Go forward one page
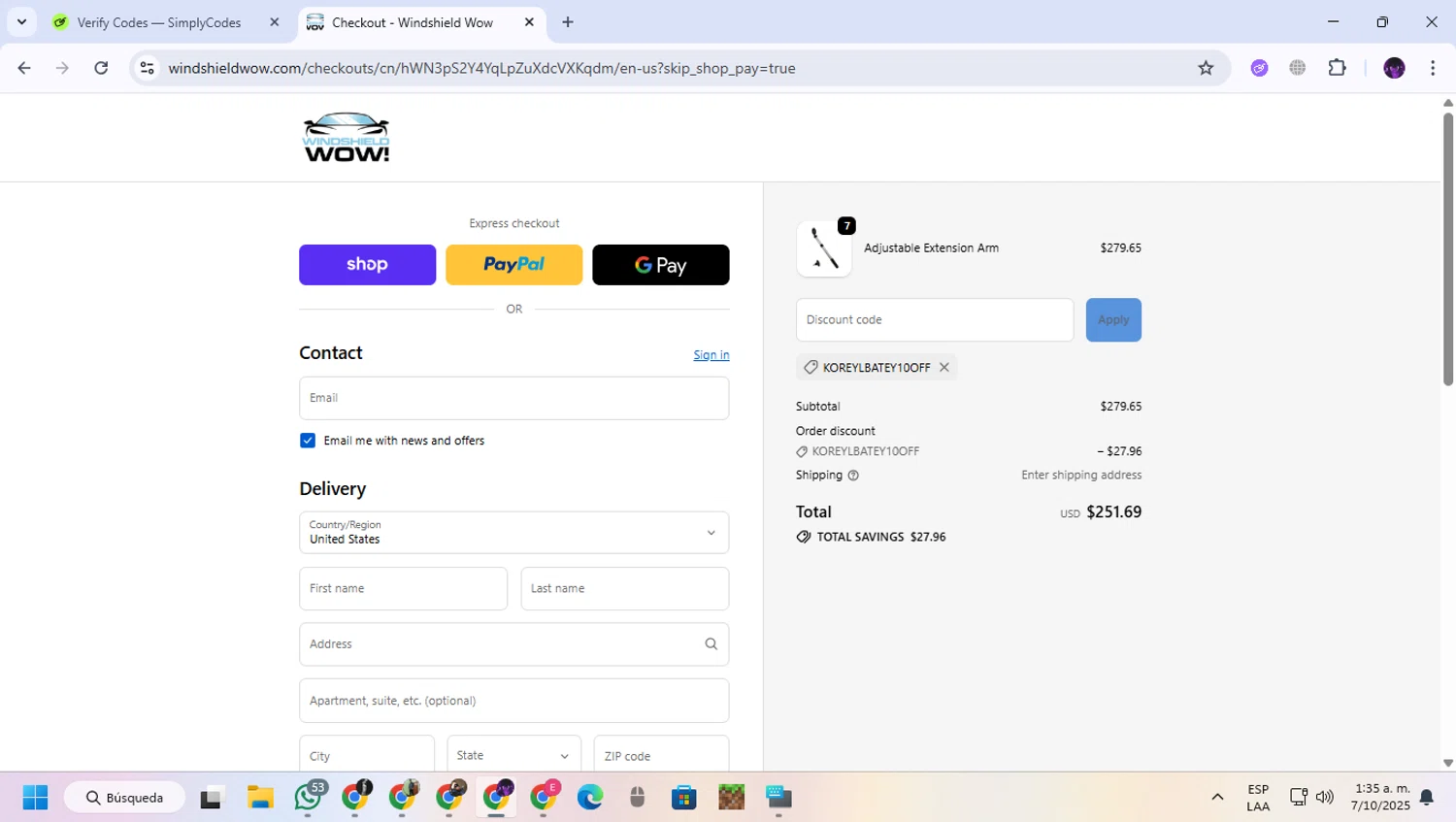 (x=62, y=68)
